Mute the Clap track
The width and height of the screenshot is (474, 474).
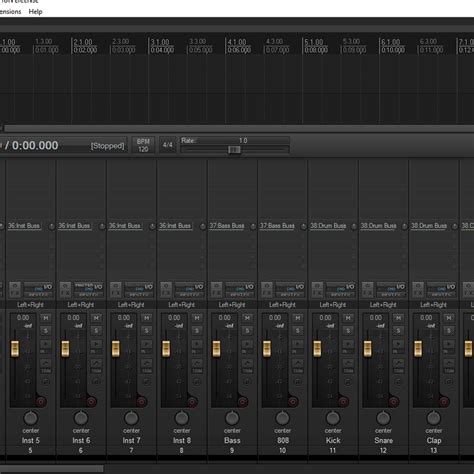pyautogui.click(x=448, y=318)
